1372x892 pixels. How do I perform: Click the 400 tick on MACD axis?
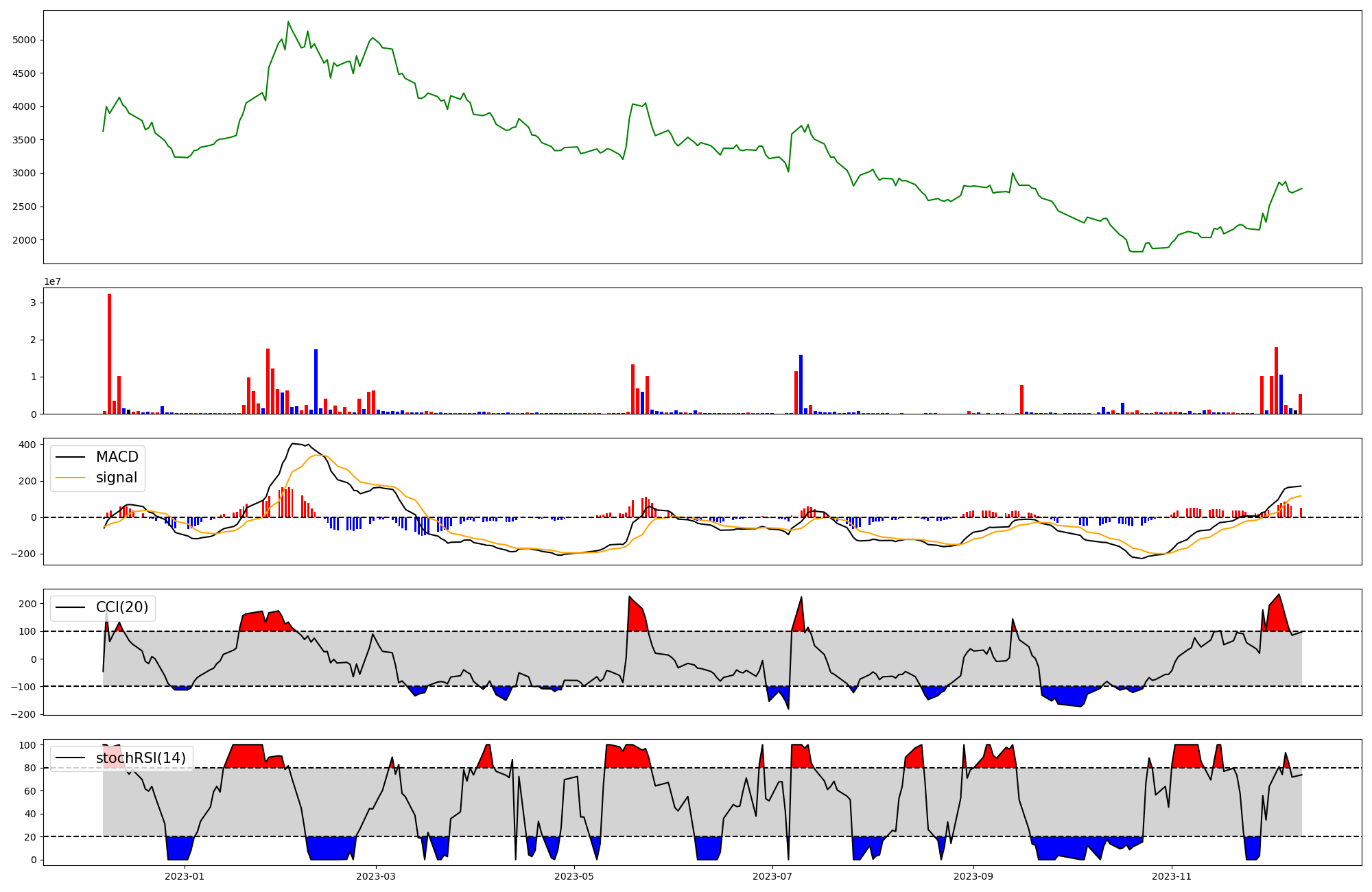point(27,445)
